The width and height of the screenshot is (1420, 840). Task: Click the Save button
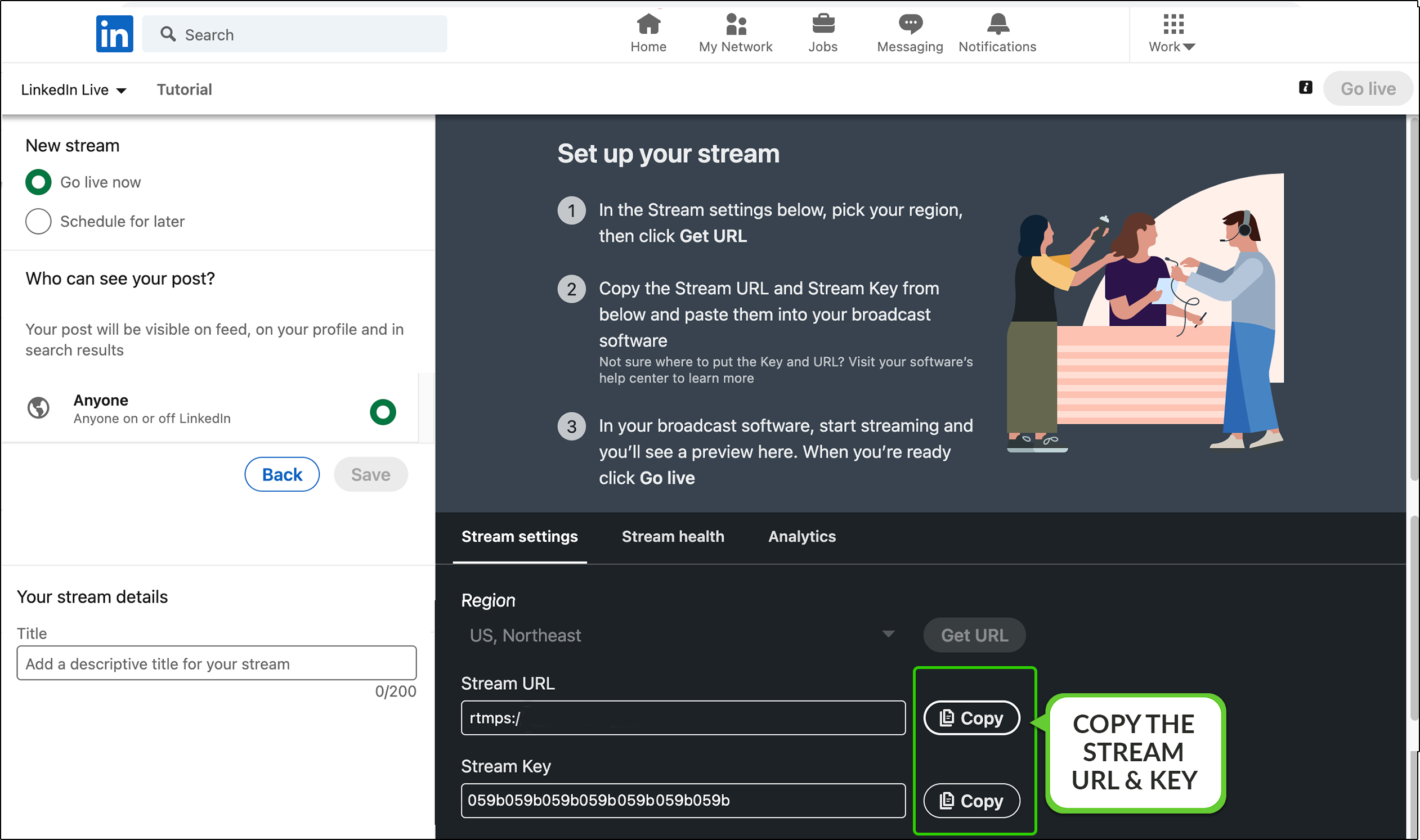[371, 474]
